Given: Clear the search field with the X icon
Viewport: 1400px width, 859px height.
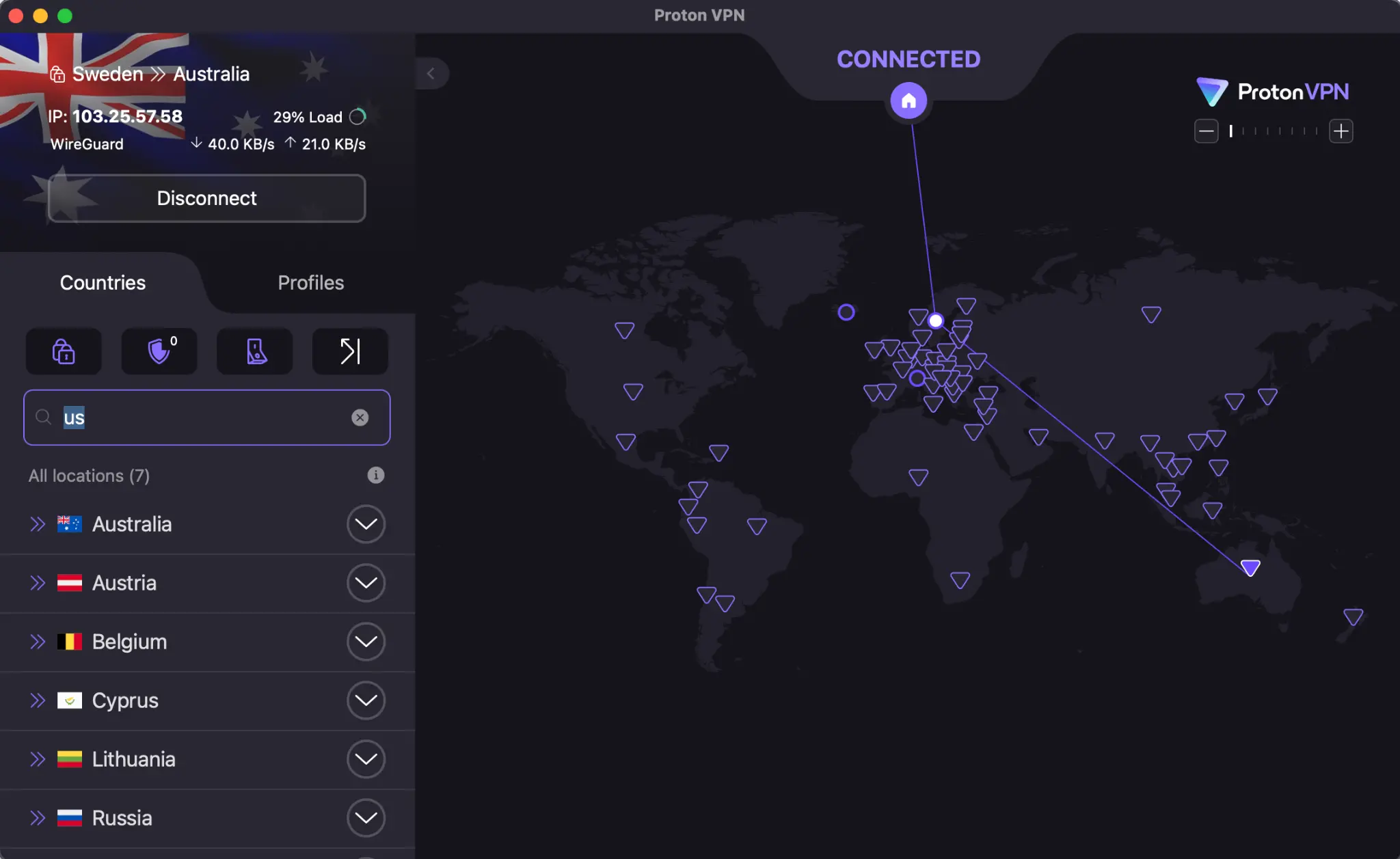Looking at the screenshot, I should pyautogui.click(x=361, y=418).
